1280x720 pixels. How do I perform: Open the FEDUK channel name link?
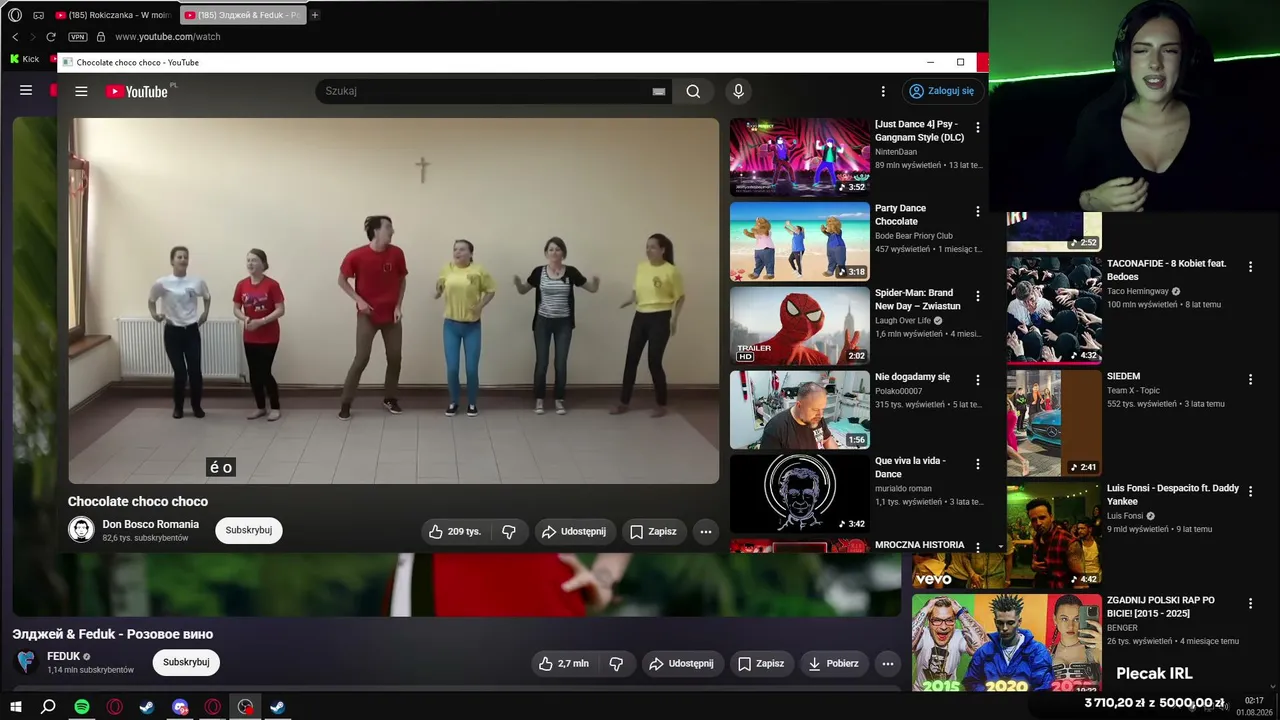click(64, 656)
